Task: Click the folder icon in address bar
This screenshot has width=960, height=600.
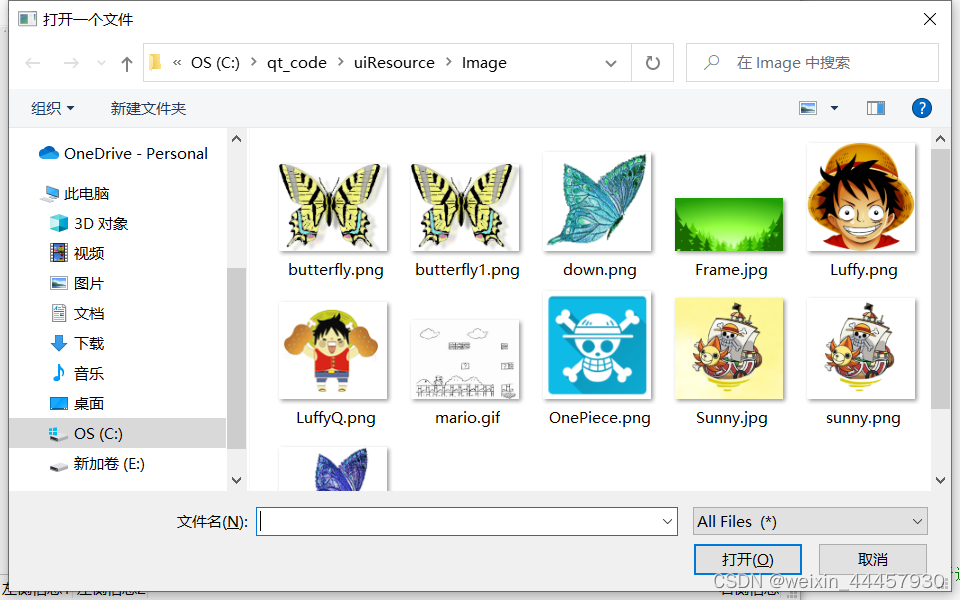Action: [x=156, y=62]
